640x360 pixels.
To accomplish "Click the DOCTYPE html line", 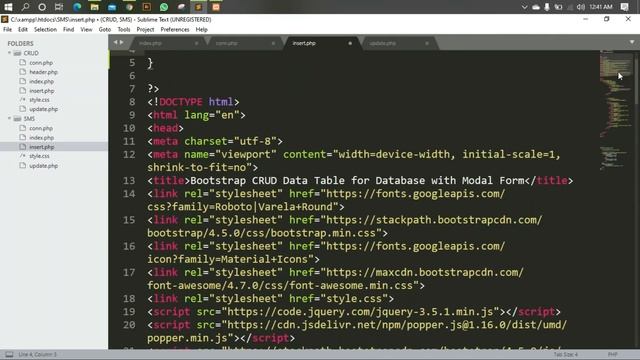I will pyautogui.click(x=193, y=102).
